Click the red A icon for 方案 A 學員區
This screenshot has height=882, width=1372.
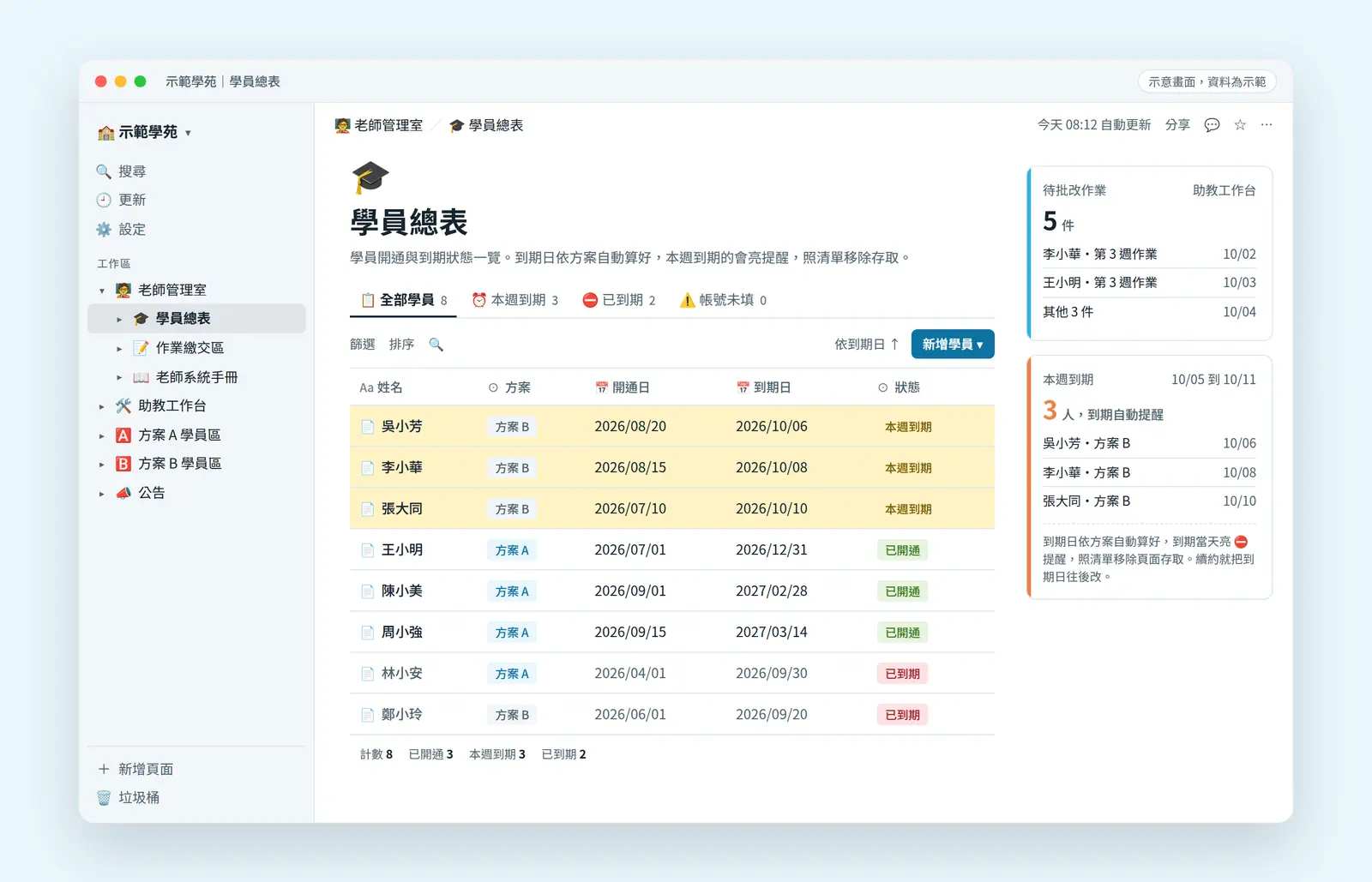click(123, 435)
